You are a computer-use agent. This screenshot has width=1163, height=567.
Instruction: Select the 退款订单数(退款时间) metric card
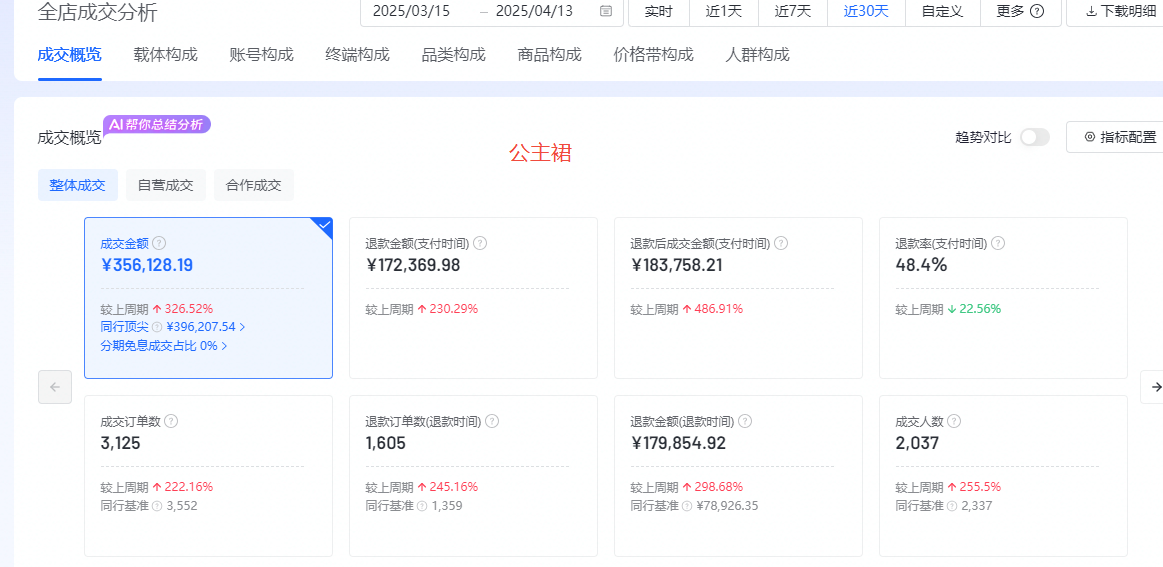[x=473, y=476]
